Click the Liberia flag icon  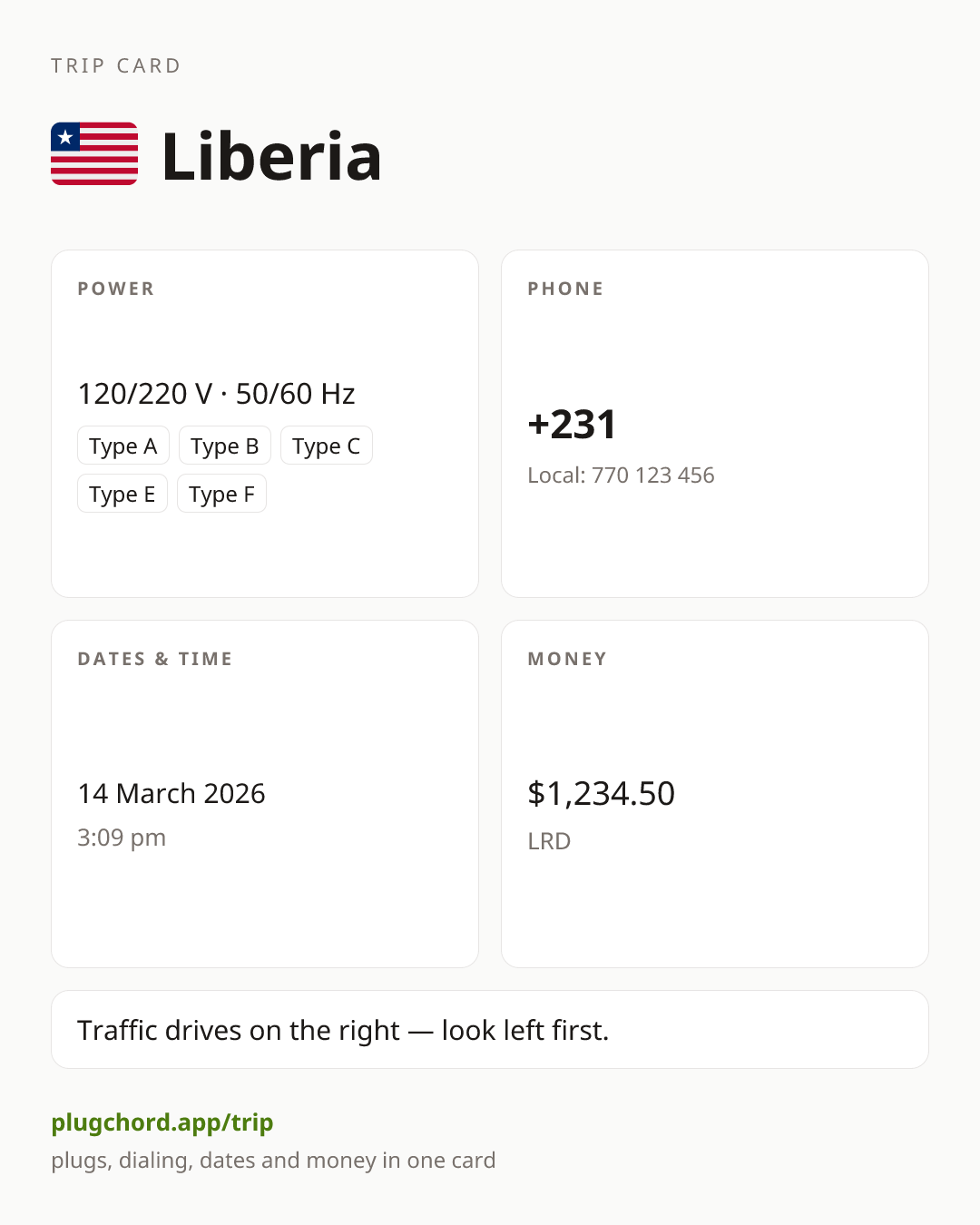click(x=94, y=153)
